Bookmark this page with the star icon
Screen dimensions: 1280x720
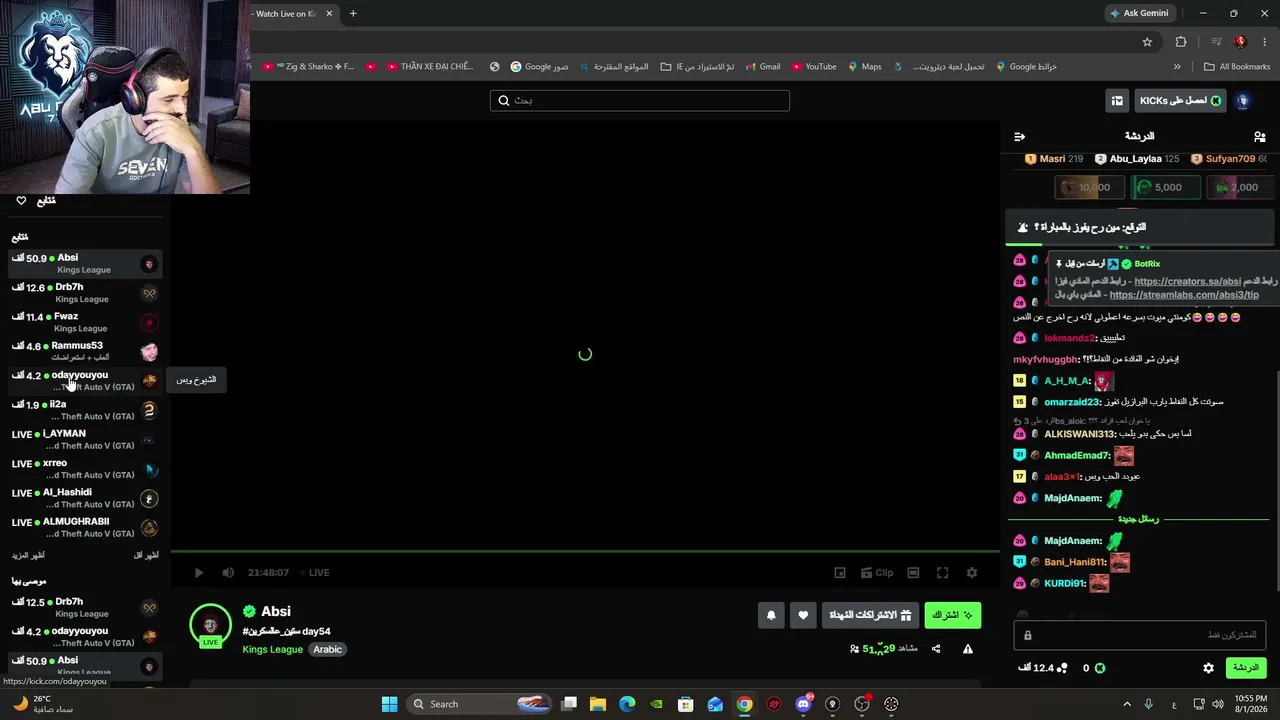tap(1147, 42)
